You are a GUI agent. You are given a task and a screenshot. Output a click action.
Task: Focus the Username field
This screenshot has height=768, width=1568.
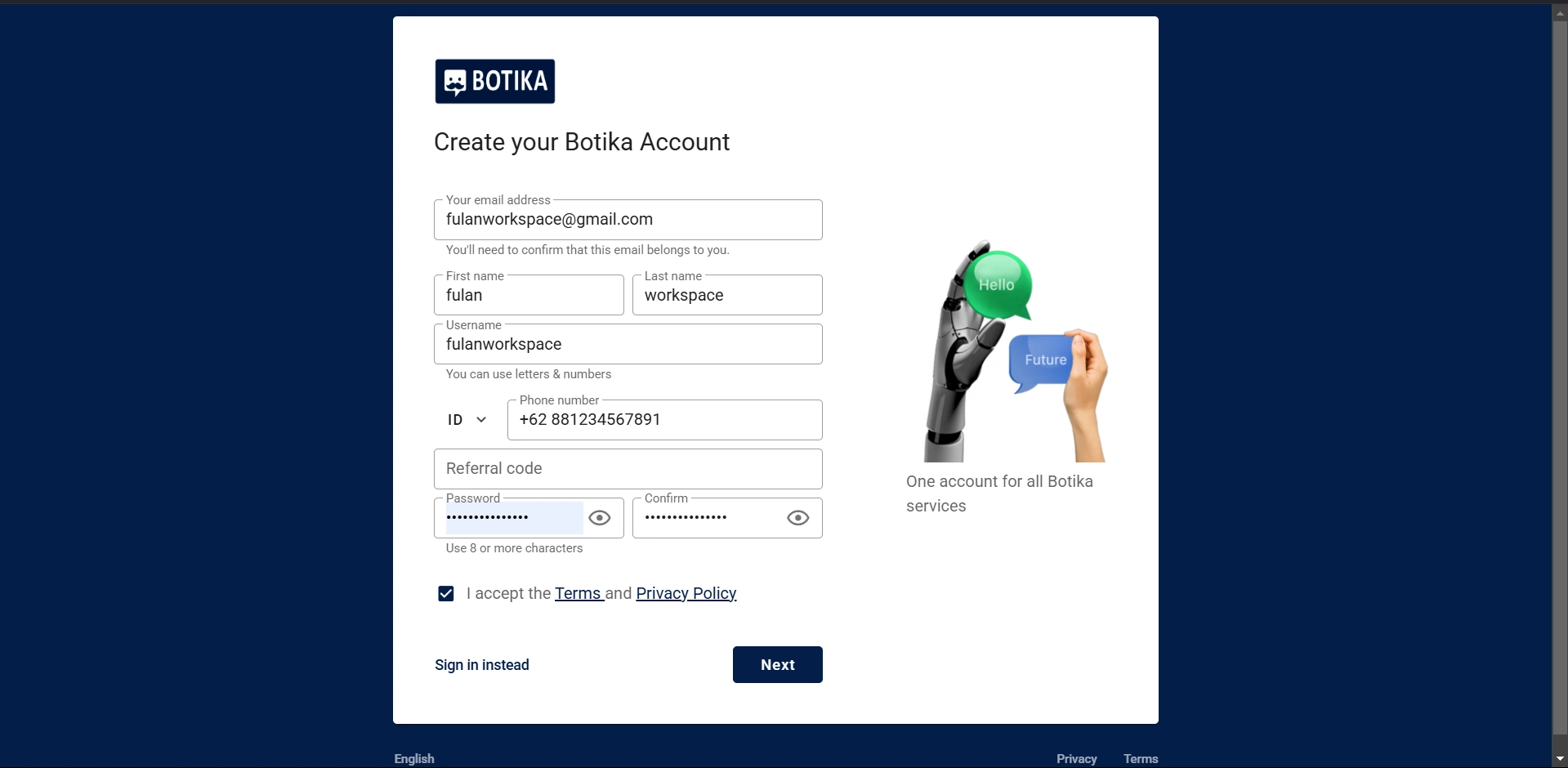(x=628, y=344)
